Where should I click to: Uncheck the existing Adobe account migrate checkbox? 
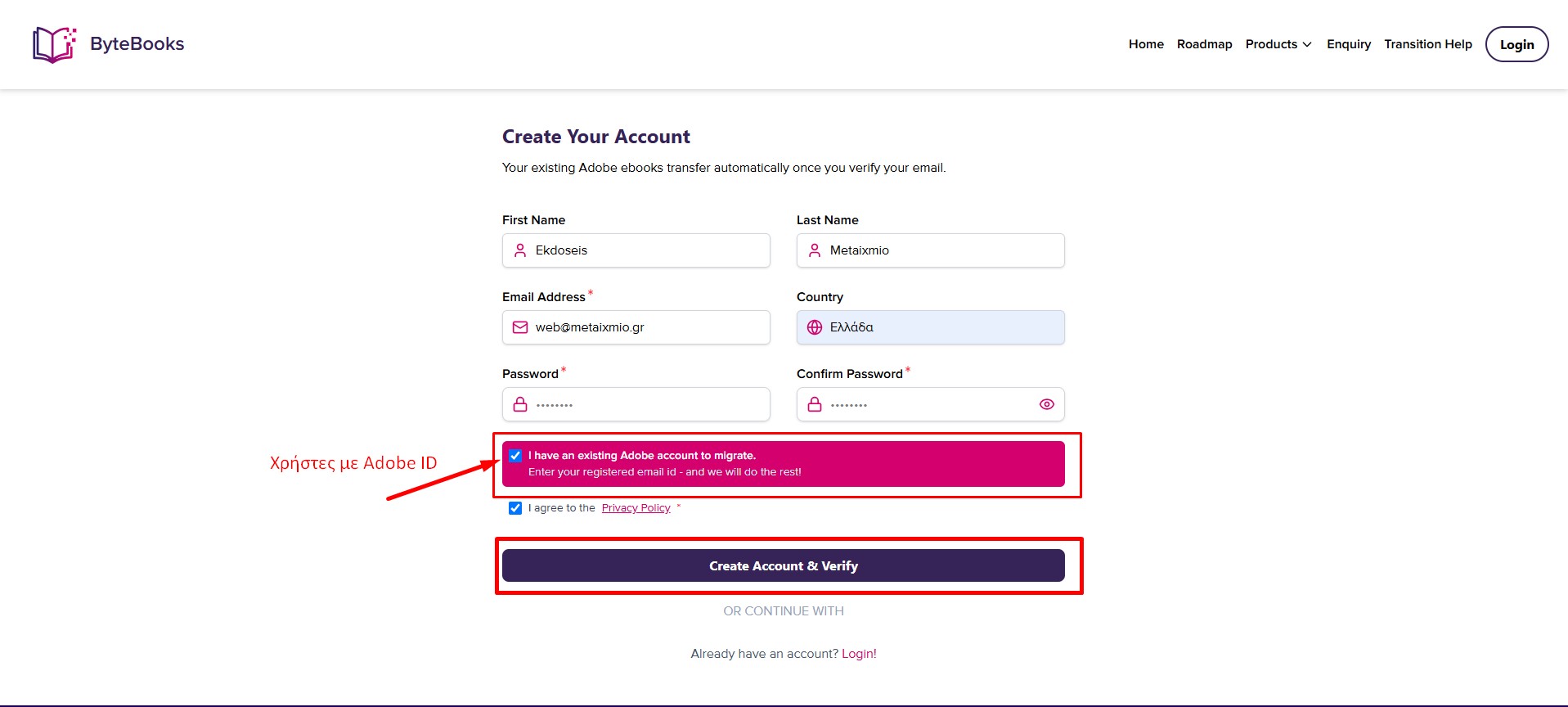click(515, 456)
